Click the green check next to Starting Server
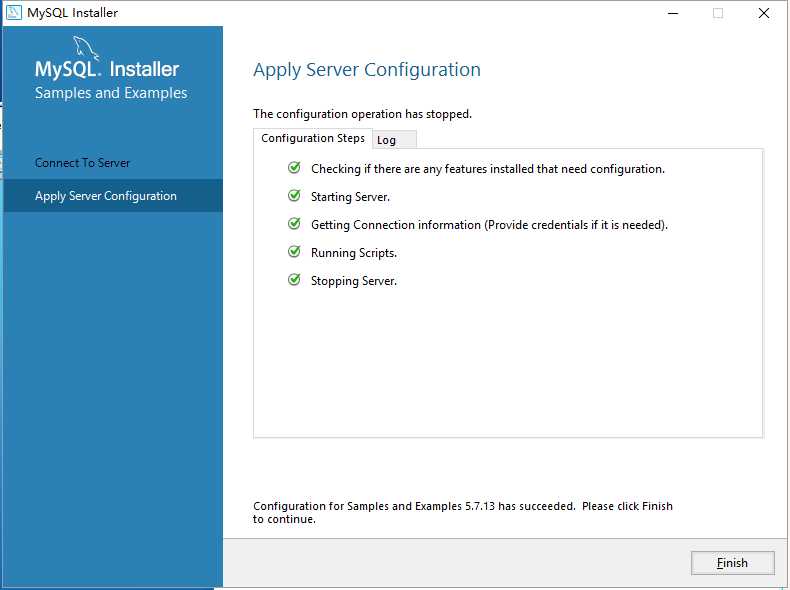This screenshot has height=590, width=790. 294,195
